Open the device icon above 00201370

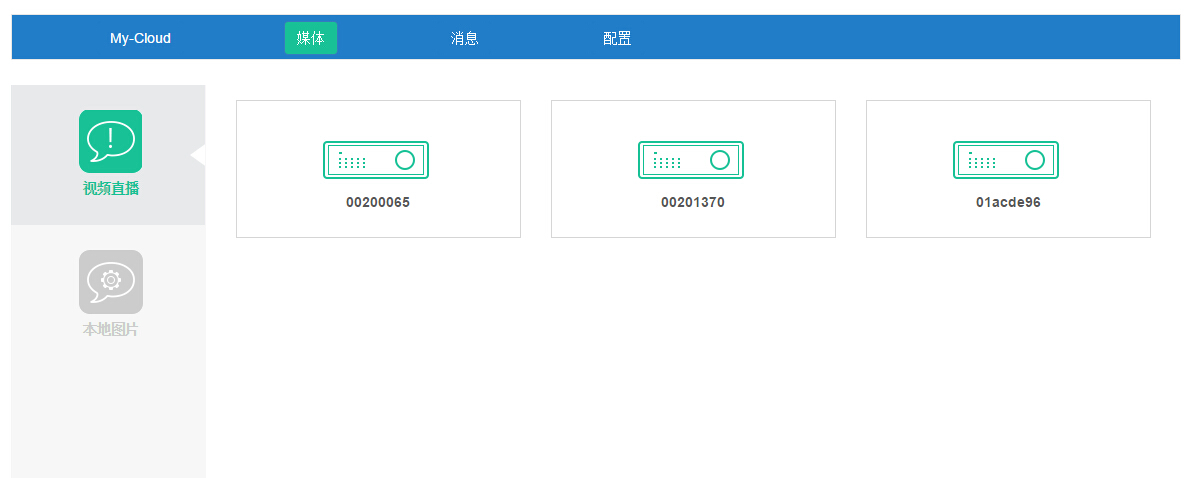point(691,160)
